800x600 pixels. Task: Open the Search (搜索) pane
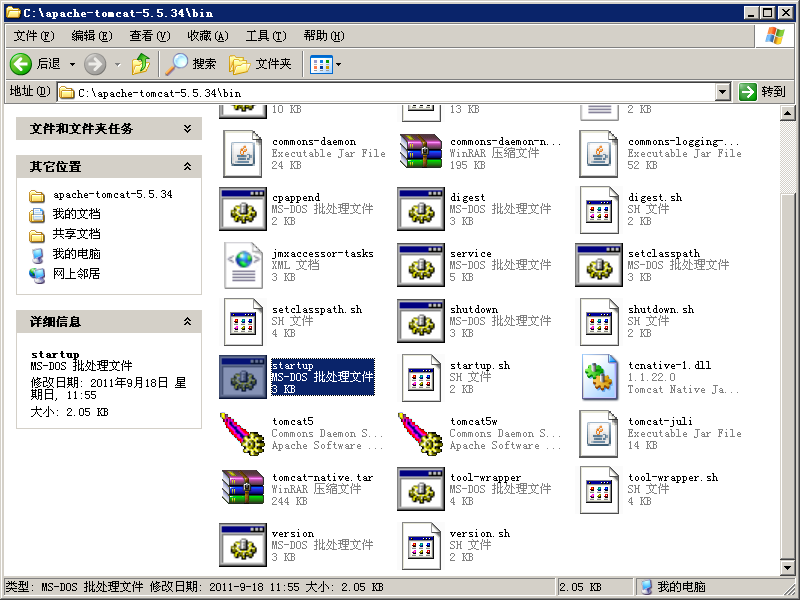point(191,64)
